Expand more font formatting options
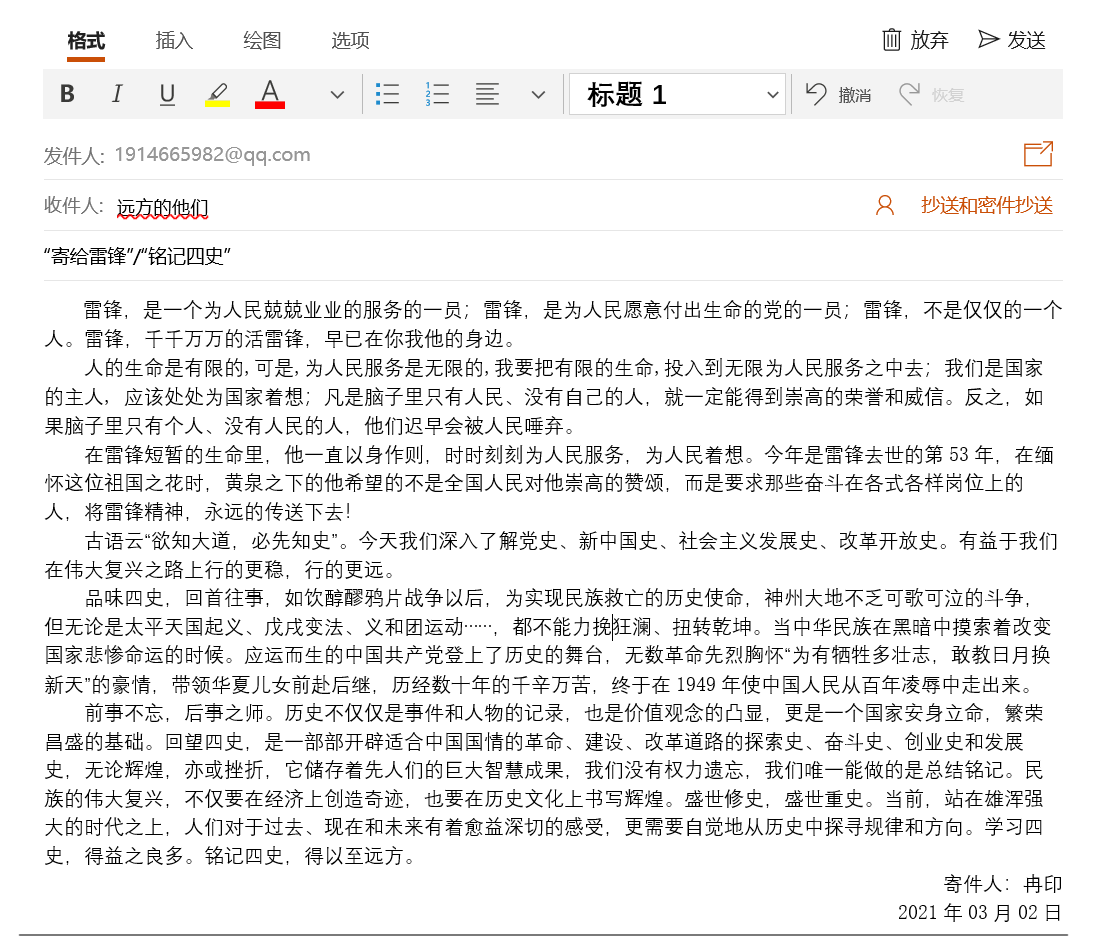The image size is (1095, 937). point(337,95)
